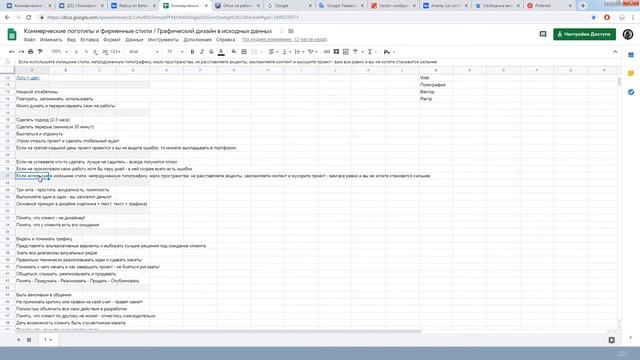Click the move to folder icon
The width and height of the screenshot is (640, 360).
click(x=291, y=31)
